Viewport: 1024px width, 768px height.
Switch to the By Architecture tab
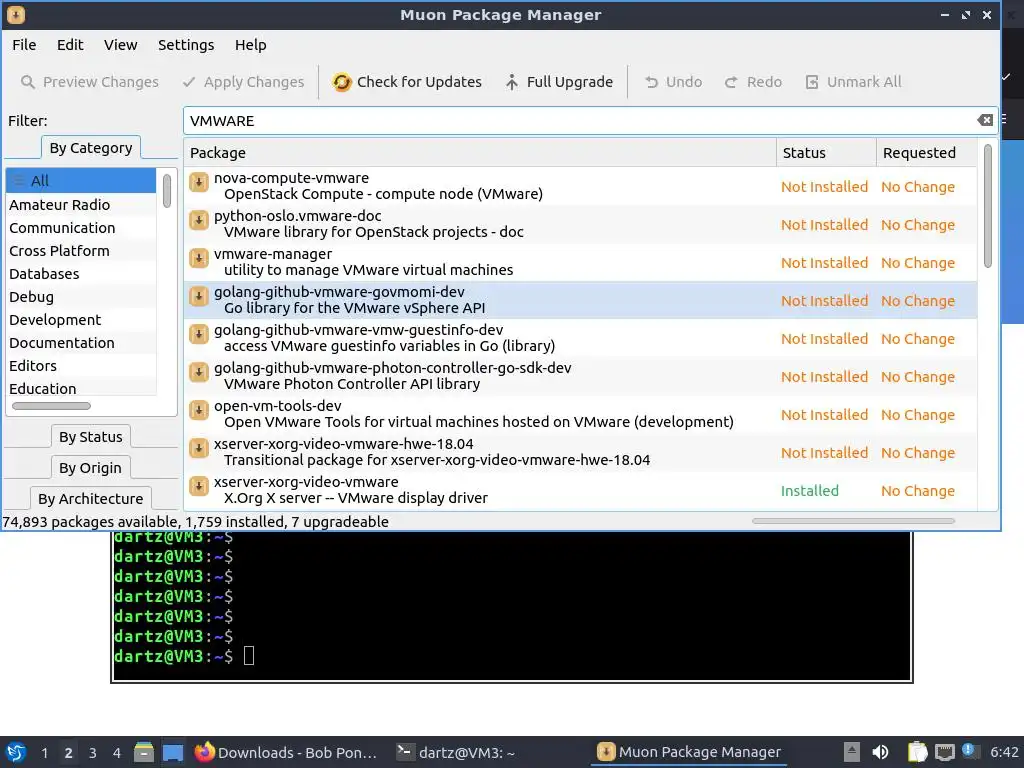tap(91, 498)
